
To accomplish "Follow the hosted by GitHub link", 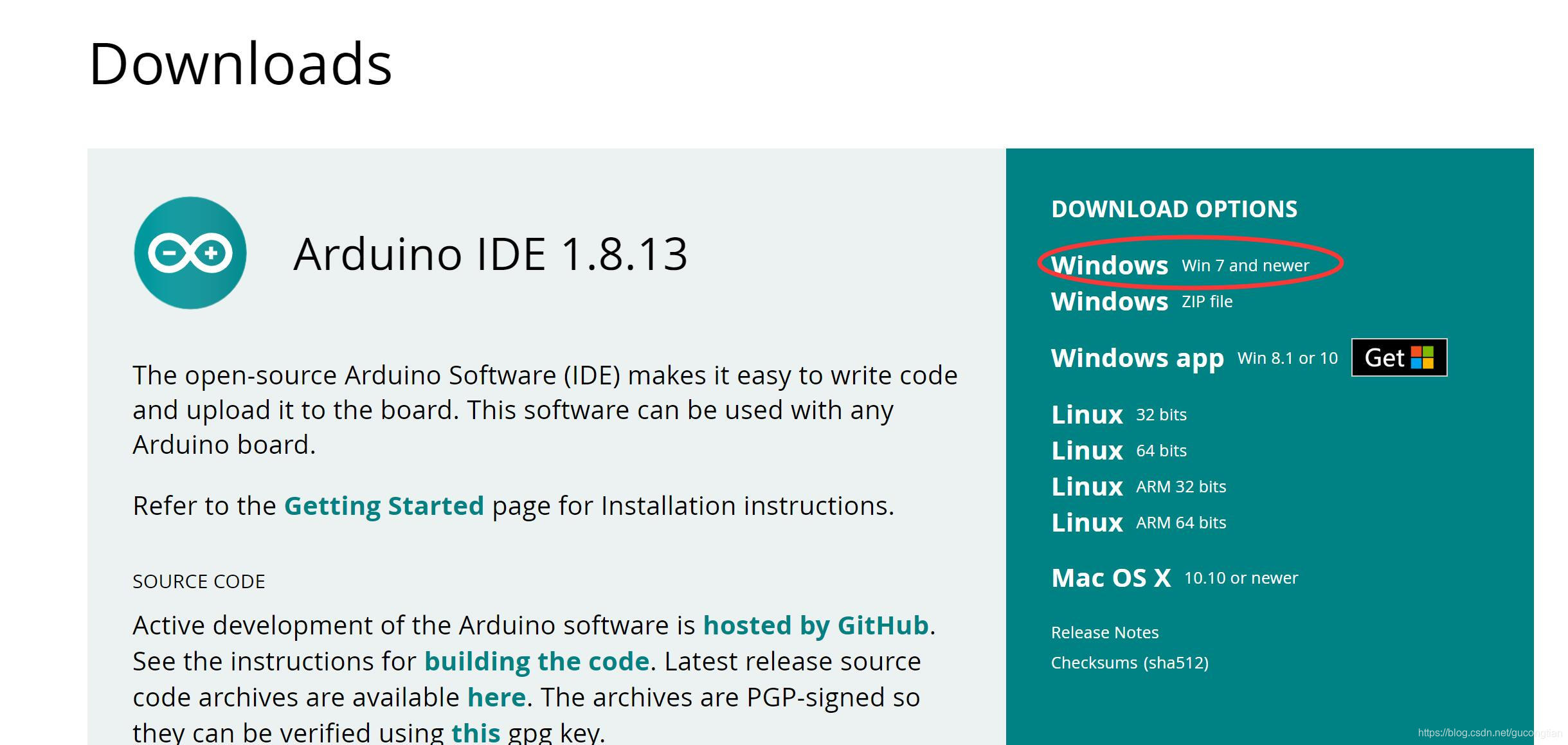I will point(815,625).
